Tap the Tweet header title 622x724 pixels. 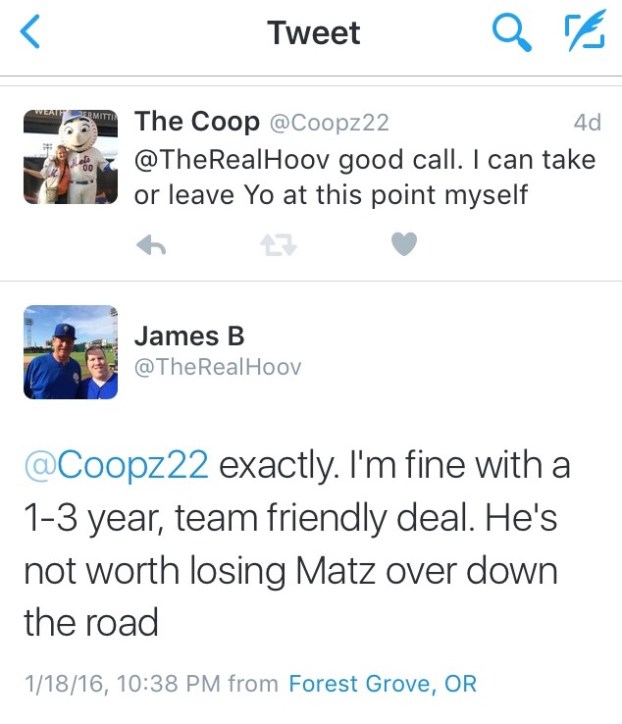[314, 33]
